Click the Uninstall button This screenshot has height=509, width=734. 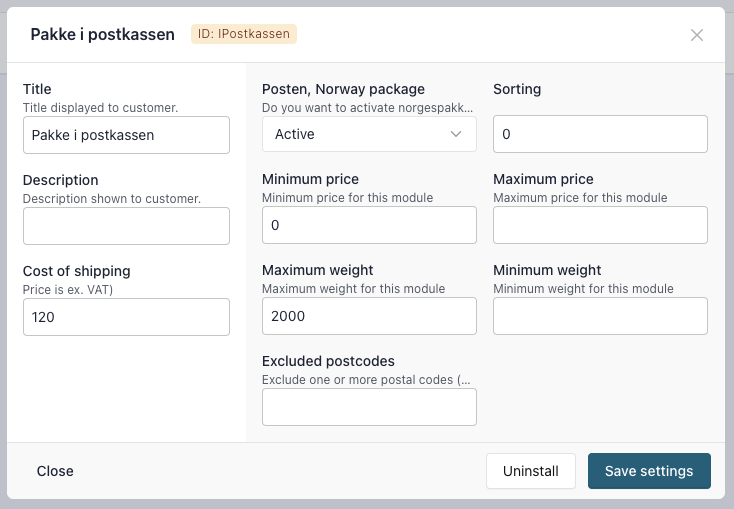[x=531, y=471]
